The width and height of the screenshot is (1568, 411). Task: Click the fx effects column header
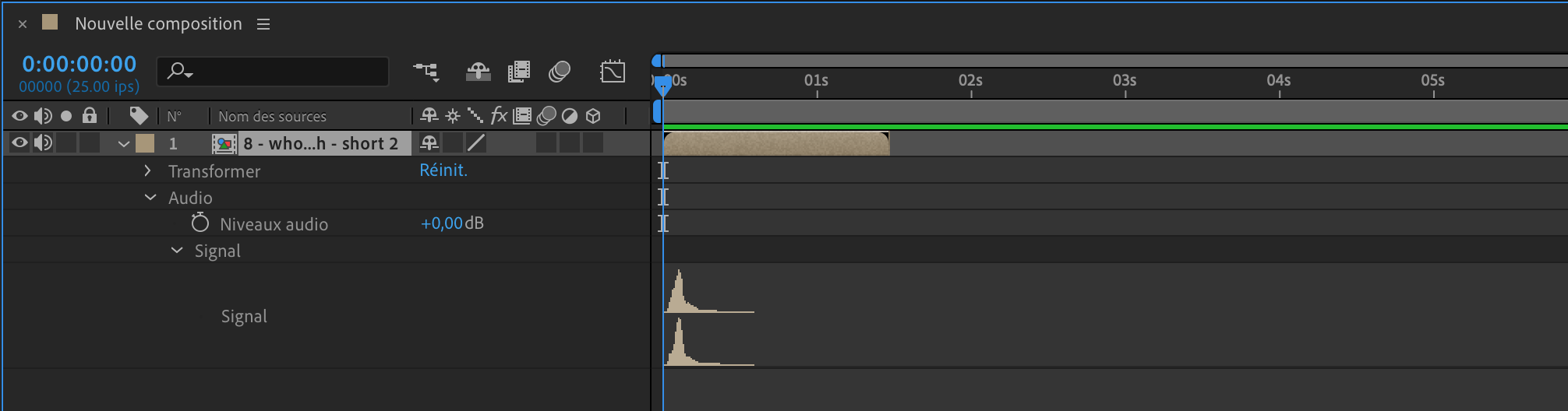click(499, 116)
